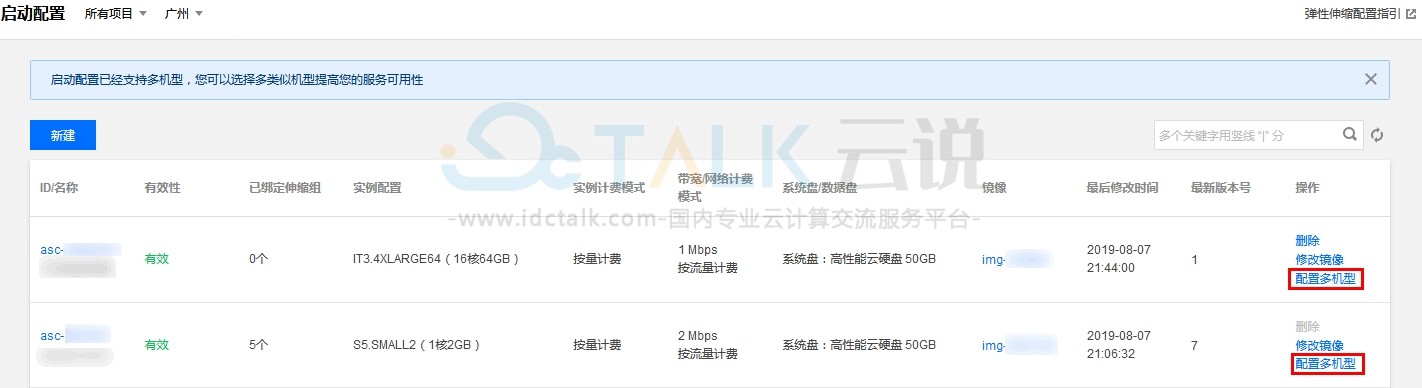Open the 广州 region dropdown
Viewport: 1422px width, 388px height.
coord(184,14)
